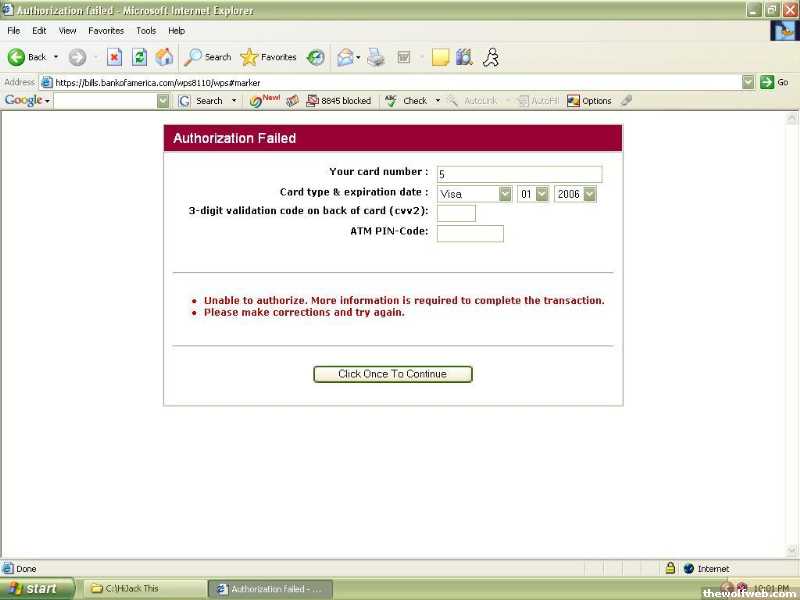Viewport: 800px width, 600px height.
Task: Open the expiration month dropdown
Action: tap(542, 194)
